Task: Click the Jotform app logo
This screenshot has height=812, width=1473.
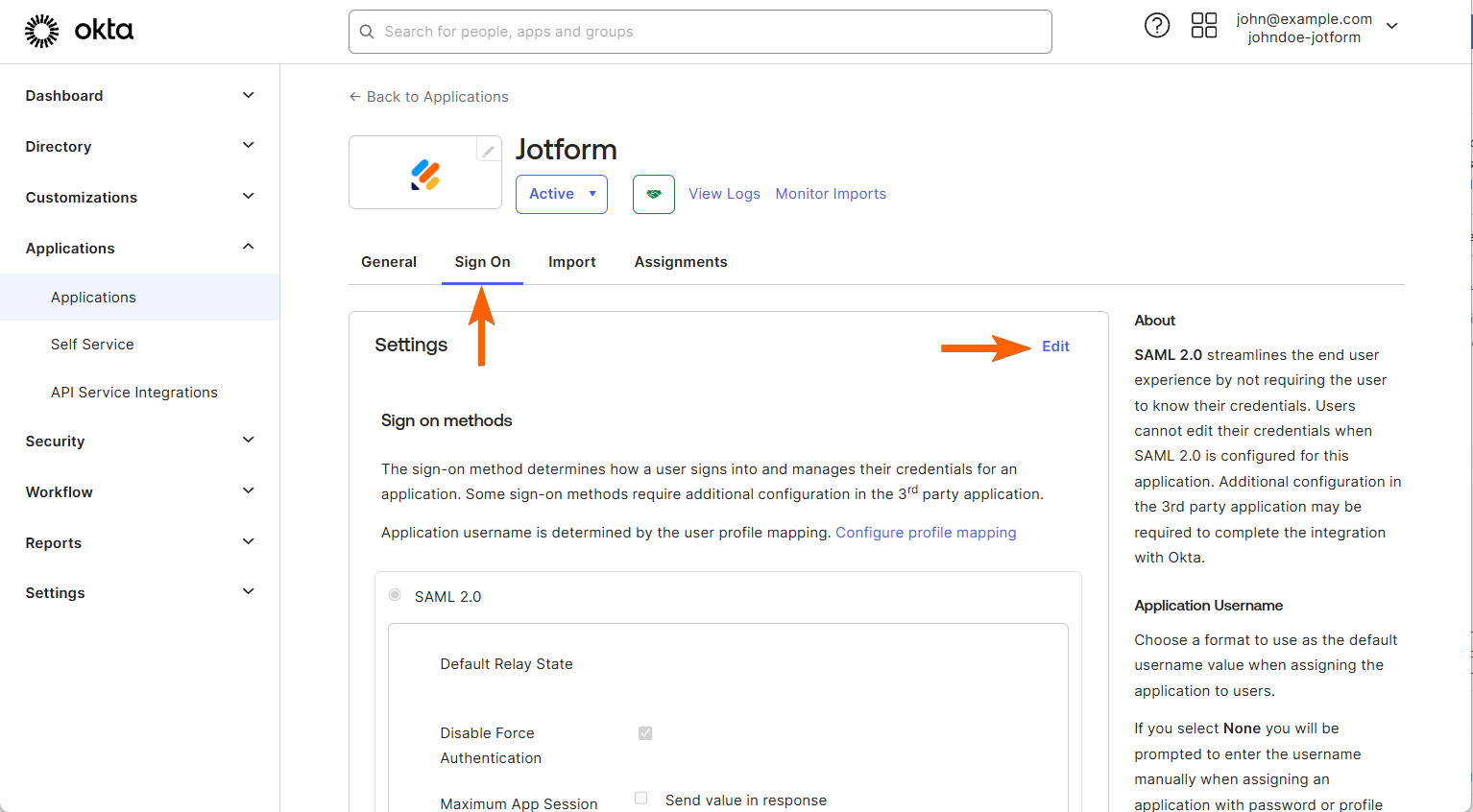Action: (425, 175)
